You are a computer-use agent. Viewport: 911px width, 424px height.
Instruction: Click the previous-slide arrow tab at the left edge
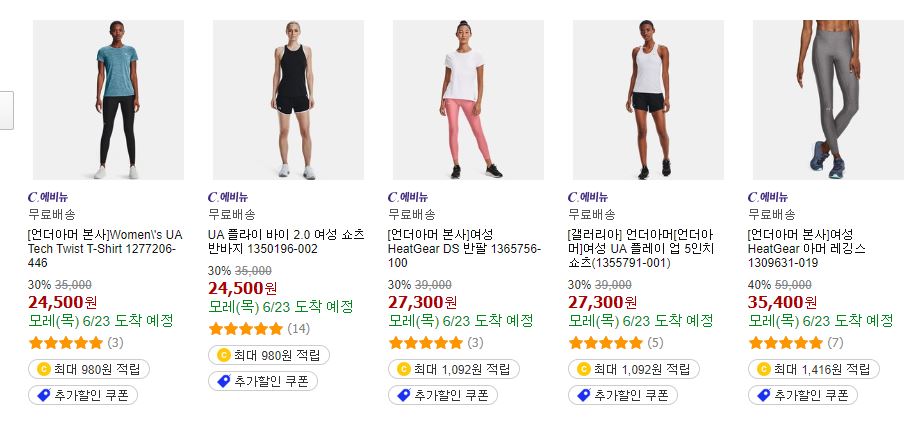6,110
